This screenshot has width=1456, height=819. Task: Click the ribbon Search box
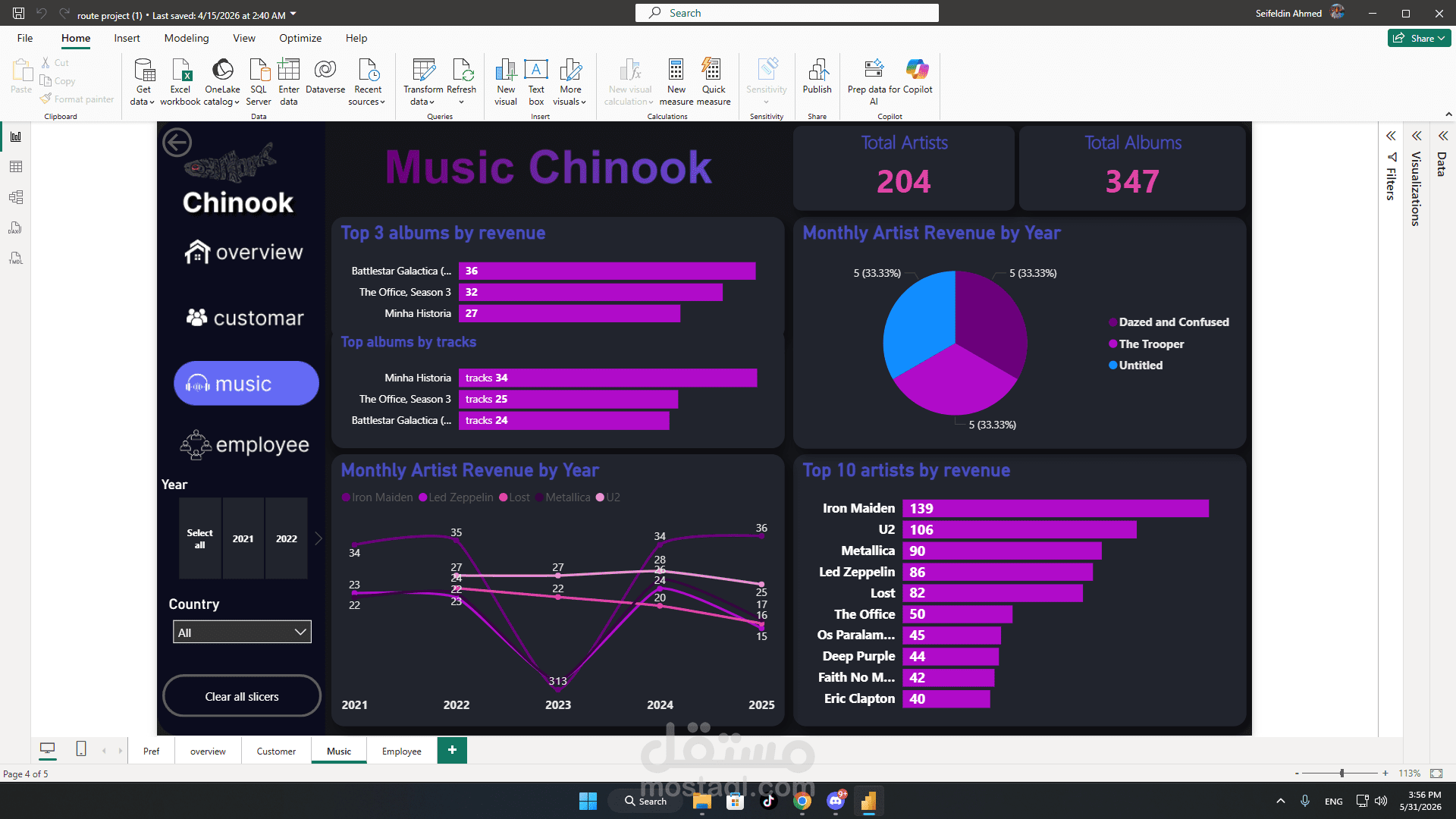pos(787,13)
